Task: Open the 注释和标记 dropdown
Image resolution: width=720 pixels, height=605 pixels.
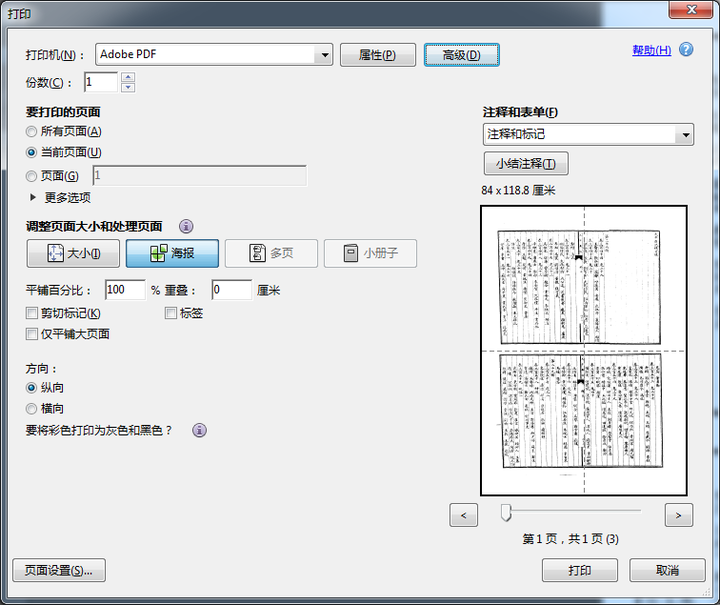Action: click(686, 134)
